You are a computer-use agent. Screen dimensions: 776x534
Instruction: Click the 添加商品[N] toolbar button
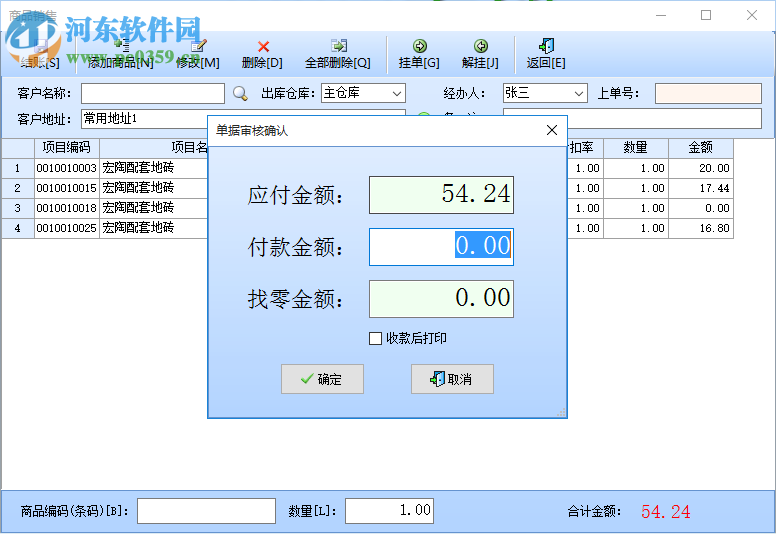(120, 54)
